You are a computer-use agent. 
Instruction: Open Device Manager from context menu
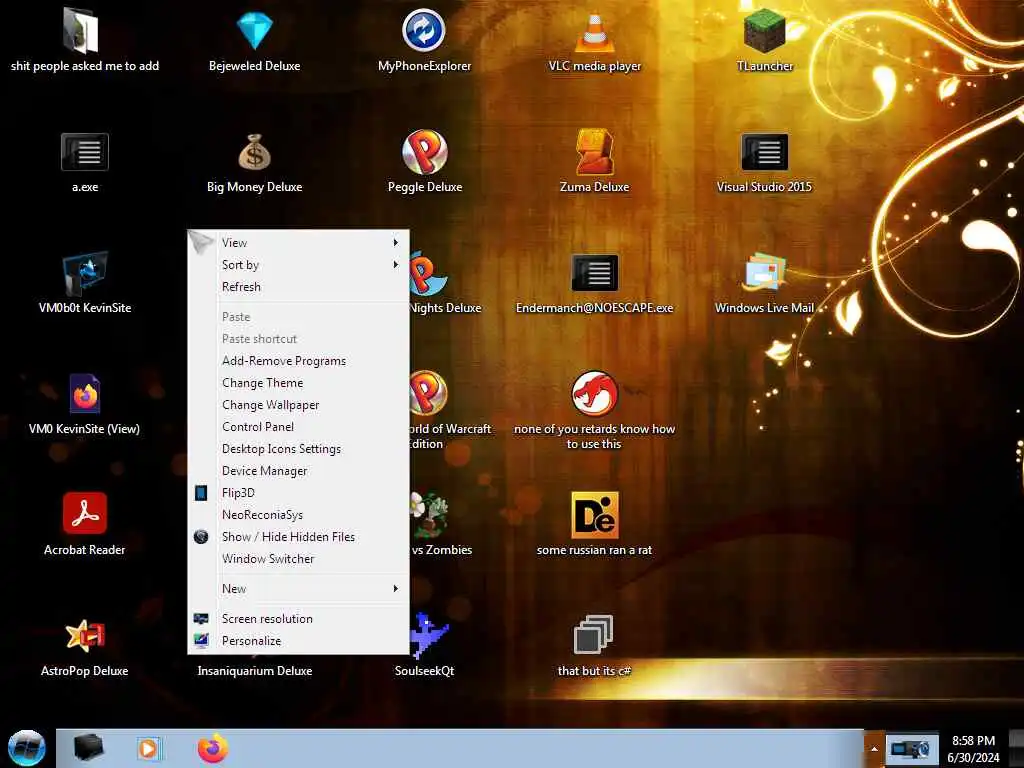298,471
